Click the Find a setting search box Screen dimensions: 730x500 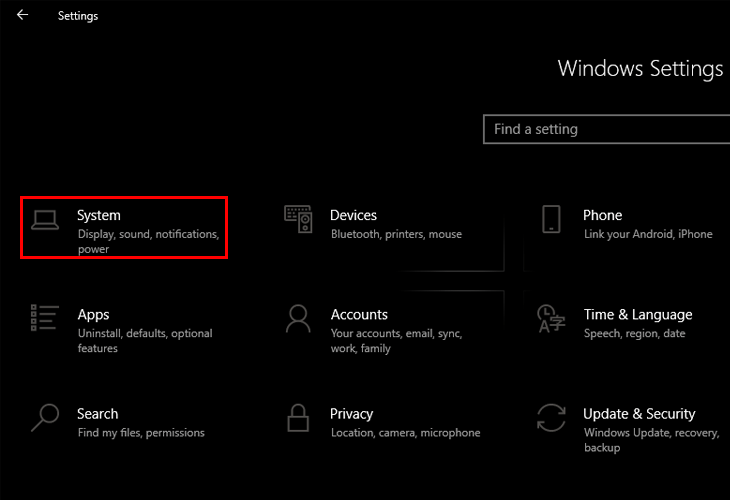pyautogui.click(x=605, y=129)
